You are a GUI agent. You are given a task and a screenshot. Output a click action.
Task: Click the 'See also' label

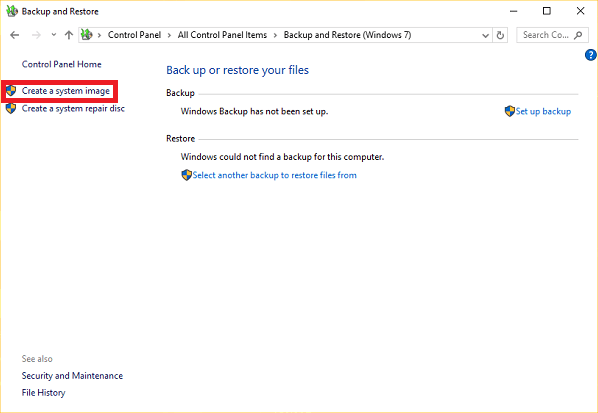click(37, 358)
